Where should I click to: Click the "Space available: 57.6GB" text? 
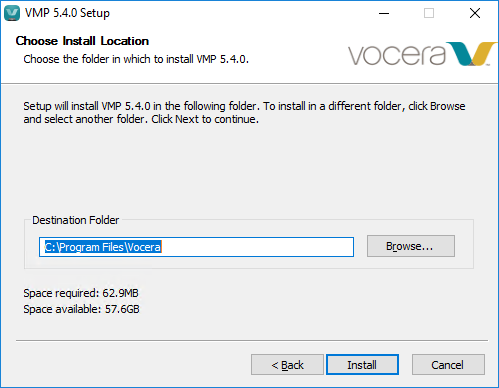click(81, 309)
